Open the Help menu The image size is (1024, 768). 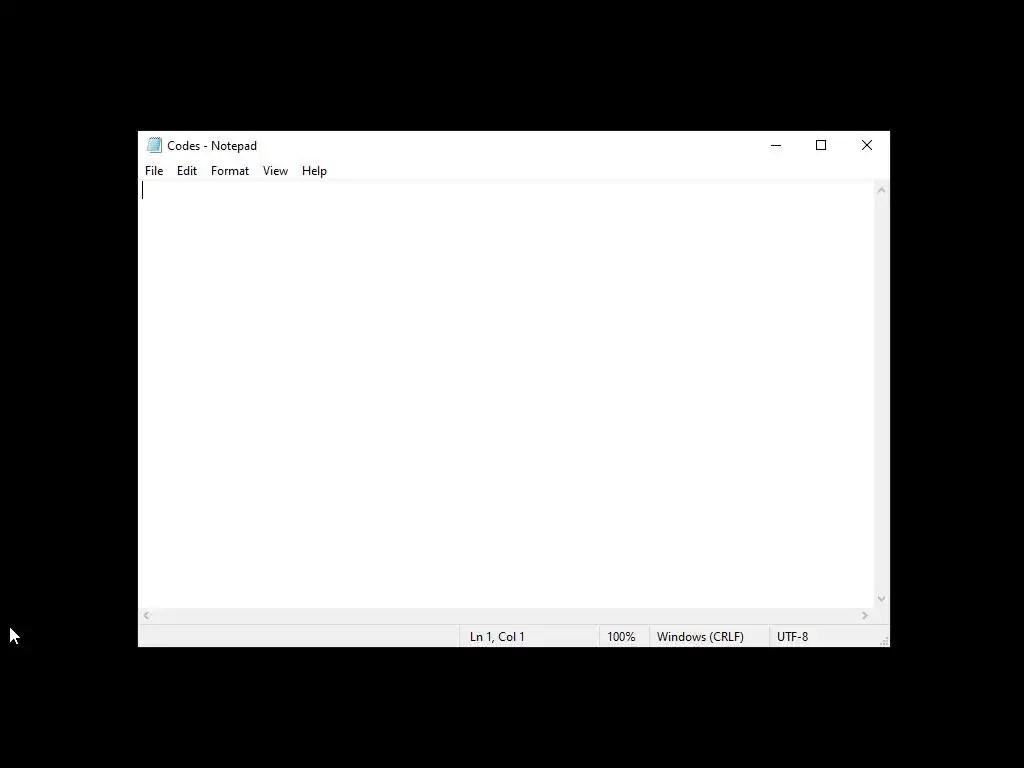(x=314, y=170)
